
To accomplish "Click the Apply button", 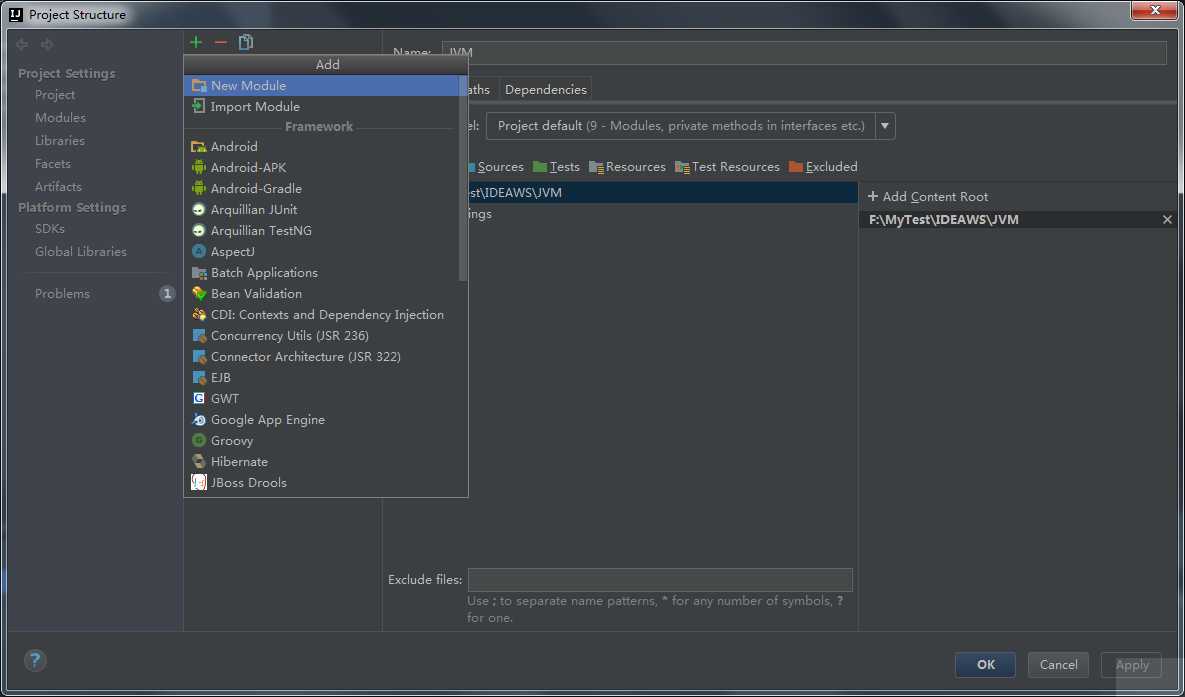I will (1131, 664).
